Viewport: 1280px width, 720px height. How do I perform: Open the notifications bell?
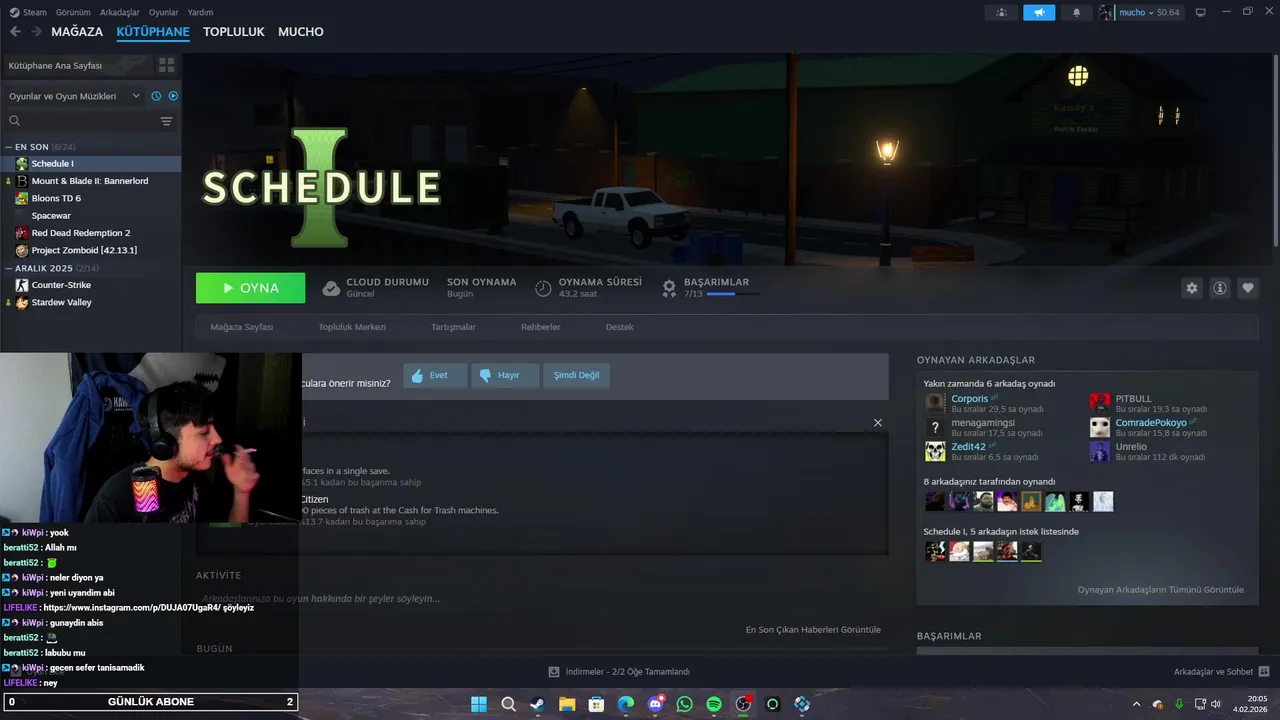pos(1077,12)
